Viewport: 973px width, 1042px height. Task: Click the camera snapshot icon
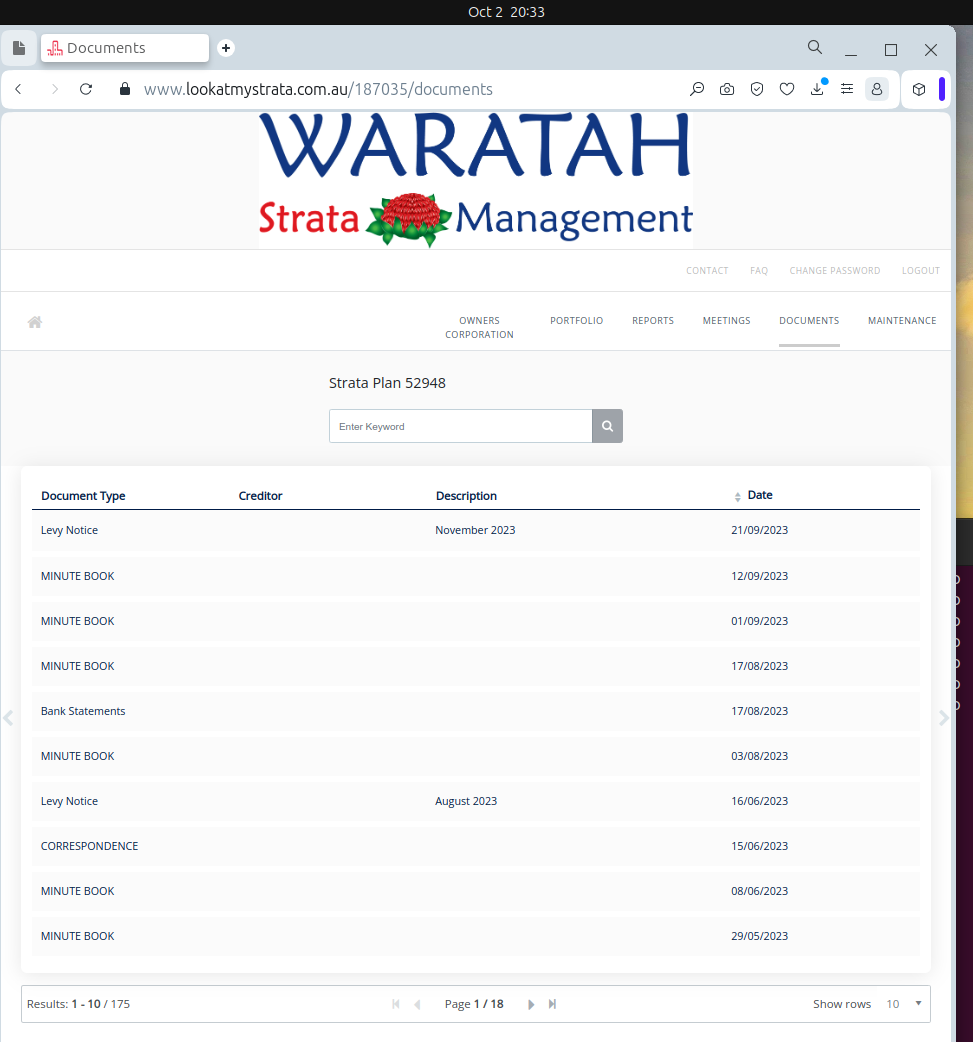coord(727,89)
